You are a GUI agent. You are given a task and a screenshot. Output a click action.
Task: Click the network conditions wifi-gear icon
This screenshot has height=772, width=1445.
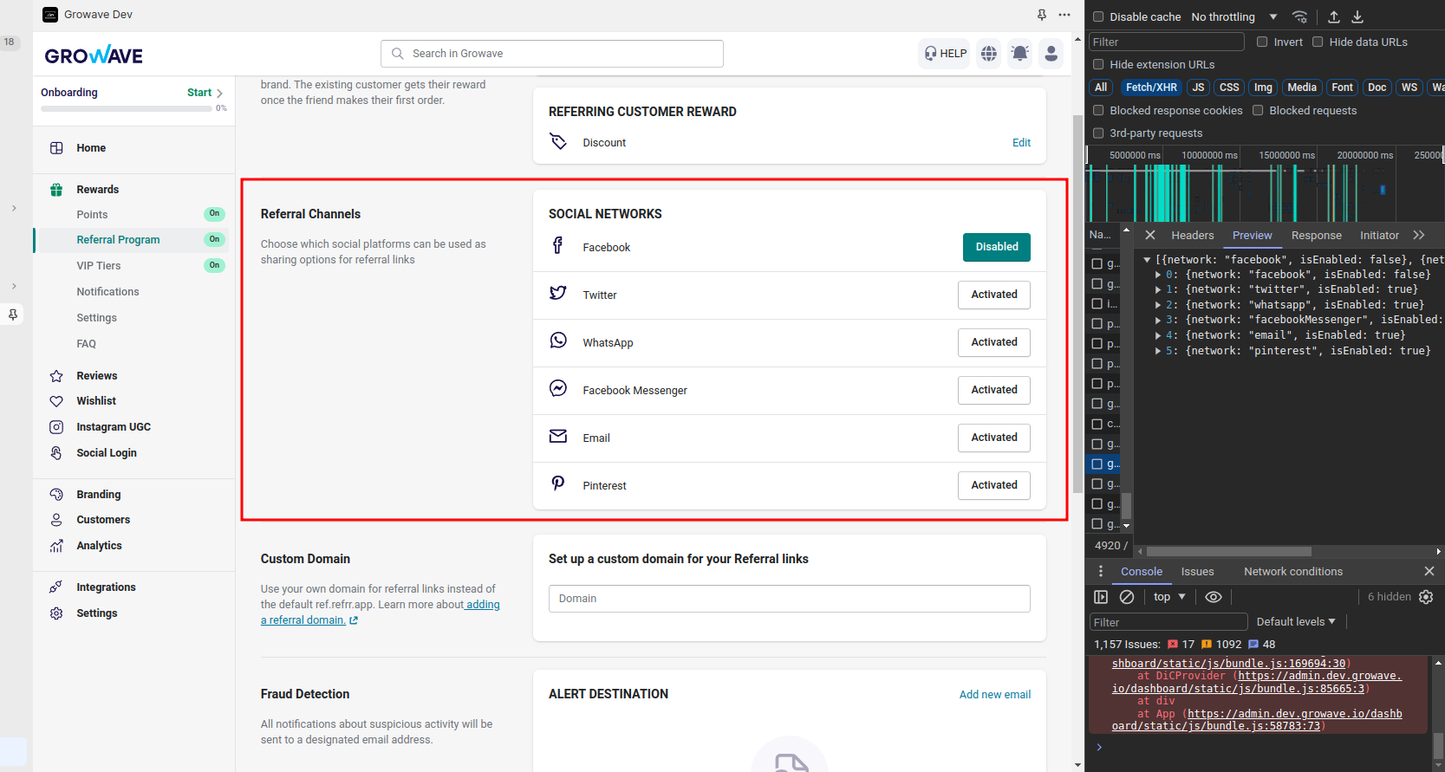[x=1300, y=17]
